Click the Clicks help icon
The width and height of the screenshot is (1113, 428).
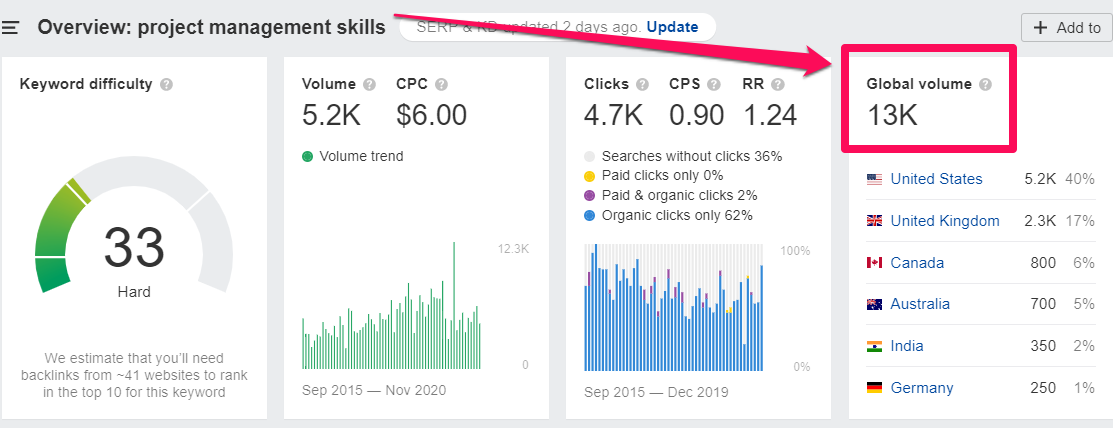[x=642, y=85]
